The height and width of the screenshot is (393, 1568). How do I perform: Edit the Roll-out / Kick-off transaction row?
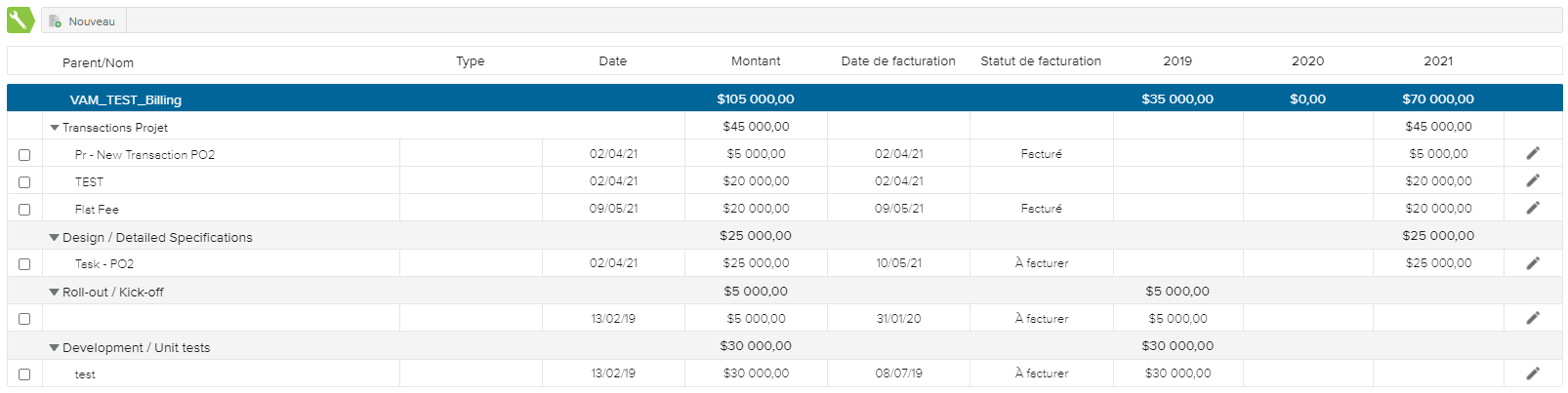pos(1533,318)
